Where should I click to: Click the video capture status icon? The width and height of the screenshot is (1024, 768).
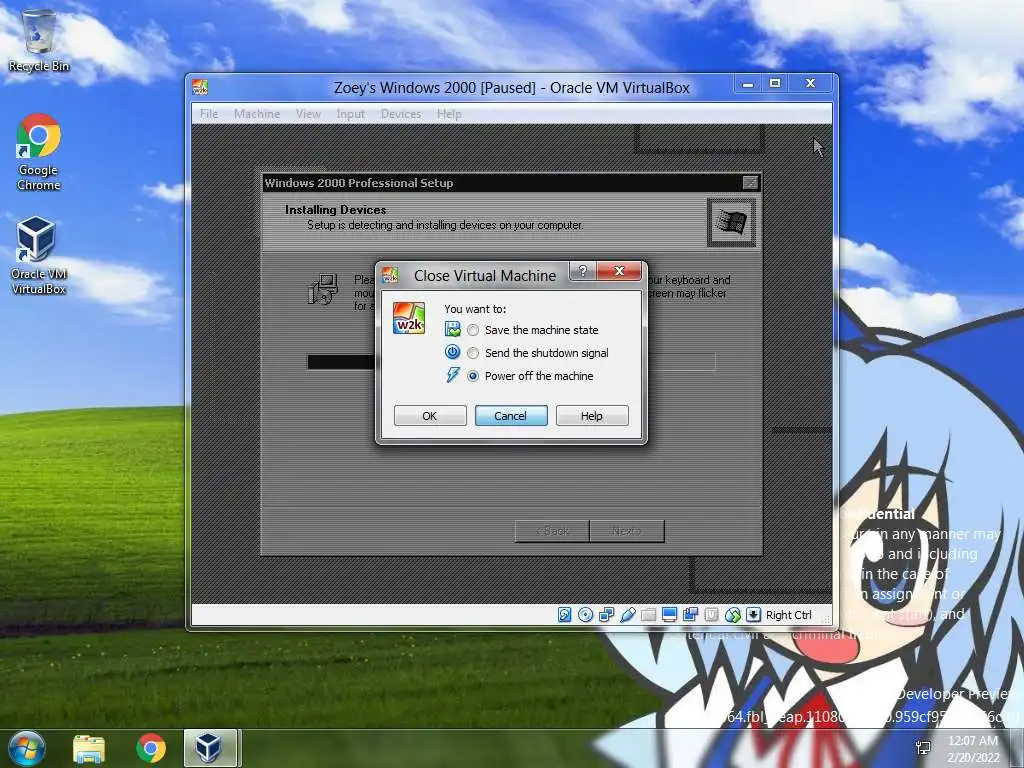tap(690, 615)
